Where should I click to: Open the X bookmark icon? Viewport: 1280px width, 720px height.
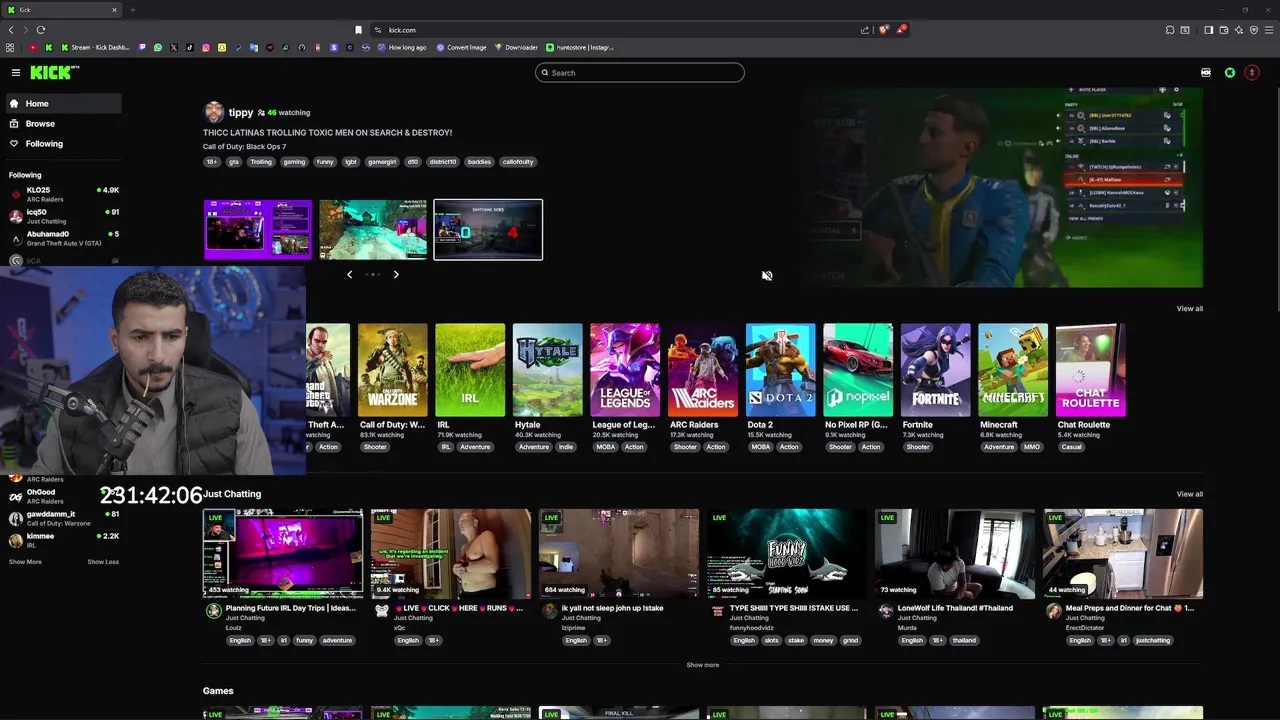pos(174,47)
